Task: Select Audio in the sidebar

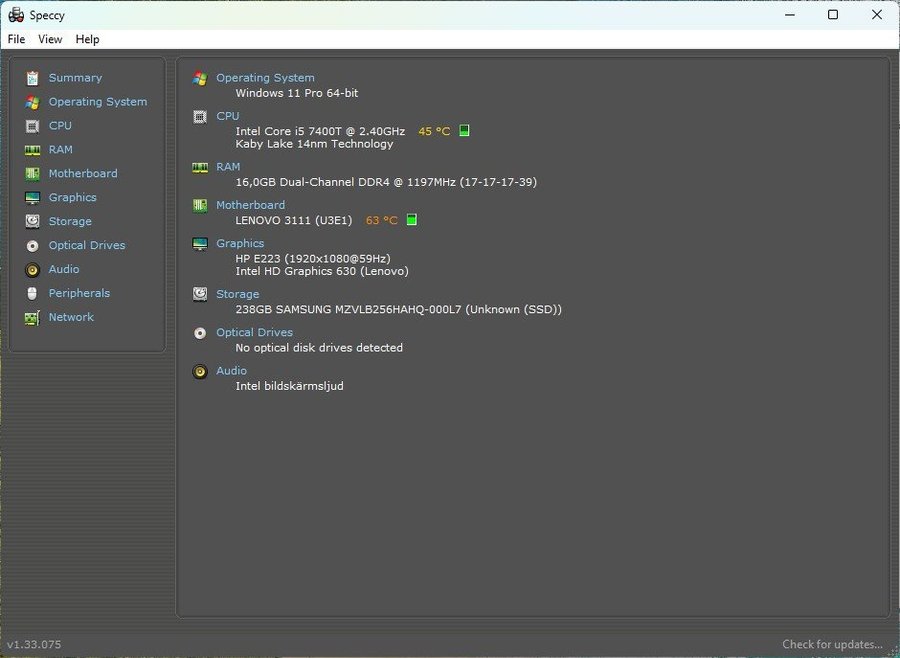Action: [x=64, y=269]
